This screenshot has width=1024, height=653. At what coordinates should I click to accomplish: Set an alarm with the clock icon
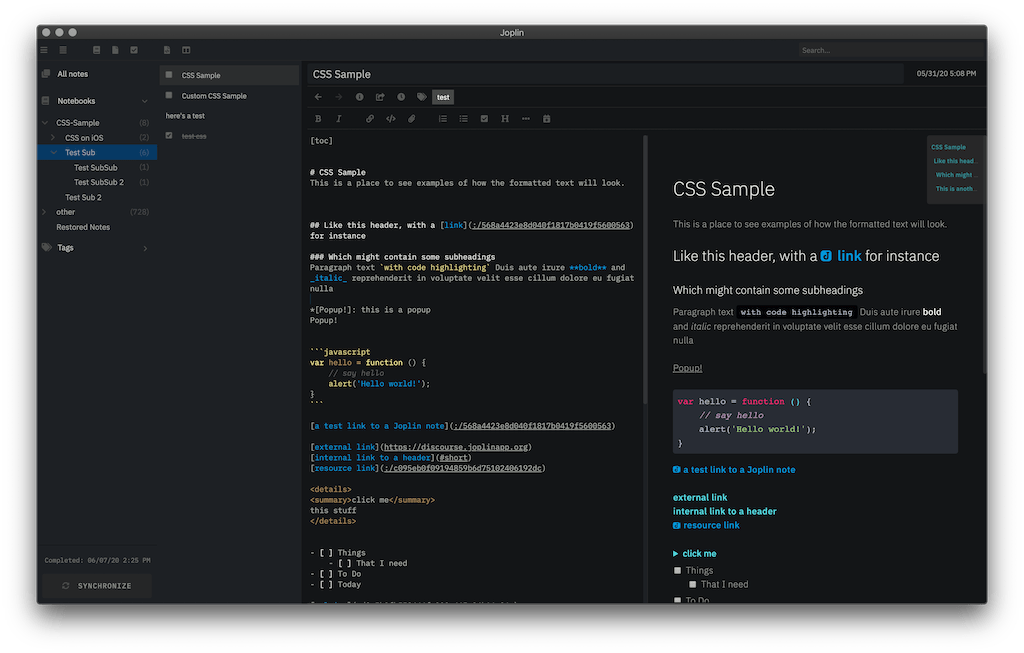click(x=401, y=97)
